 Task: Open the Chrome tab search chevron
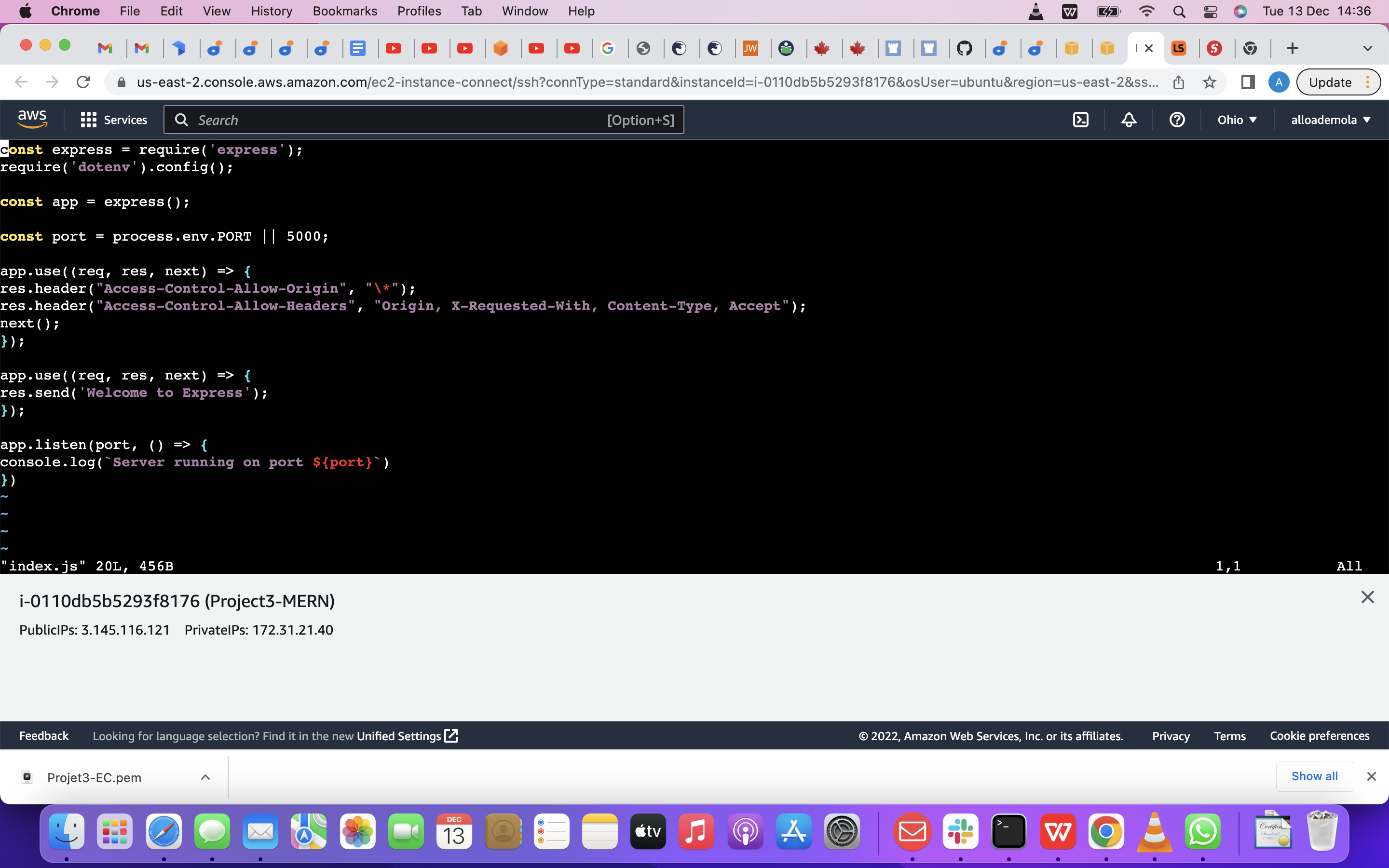[x=1368, y=48]
